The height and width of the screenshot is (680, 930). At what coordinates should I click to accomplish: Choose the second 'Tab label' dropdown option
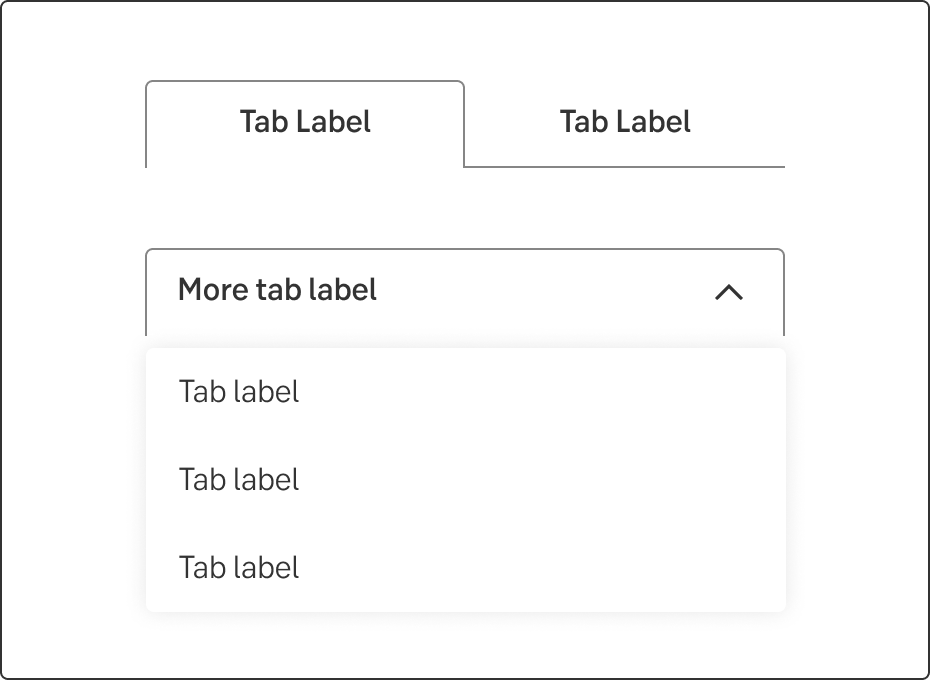coord(239,480)
